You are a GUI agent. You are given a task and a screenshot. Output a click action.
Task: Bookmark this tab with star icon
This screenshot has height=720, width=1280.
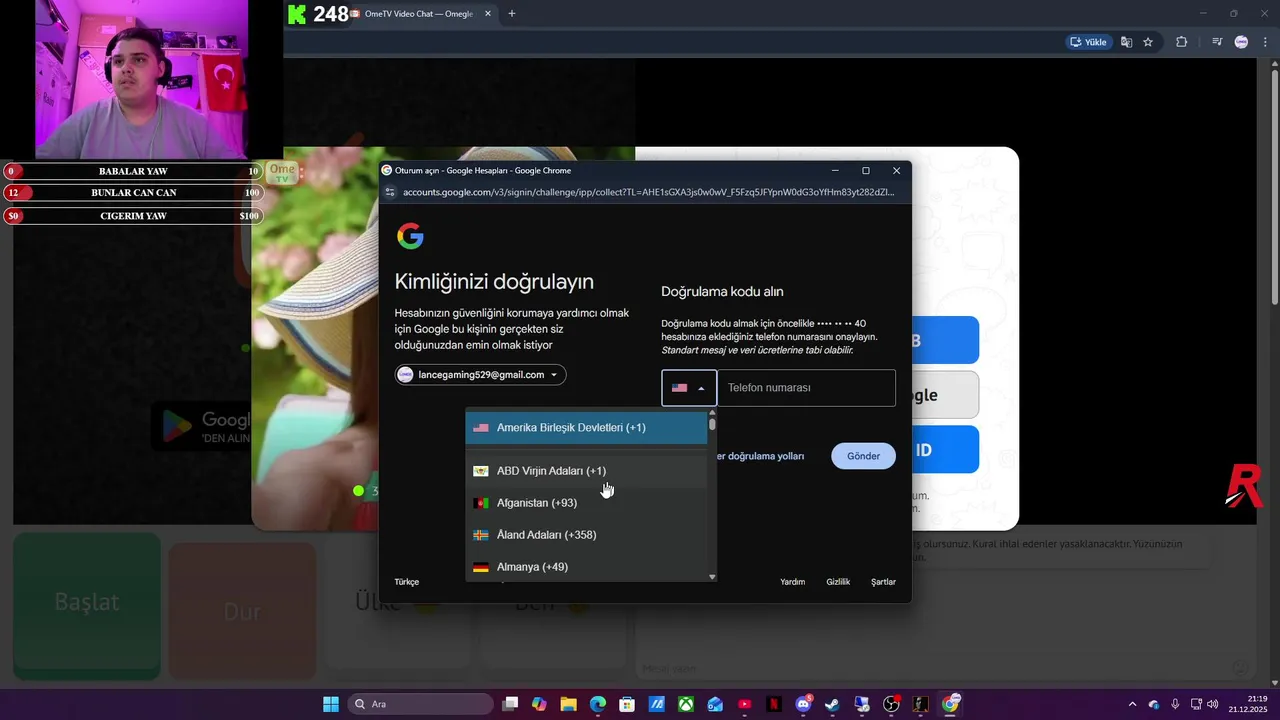tap(1148, 42)
